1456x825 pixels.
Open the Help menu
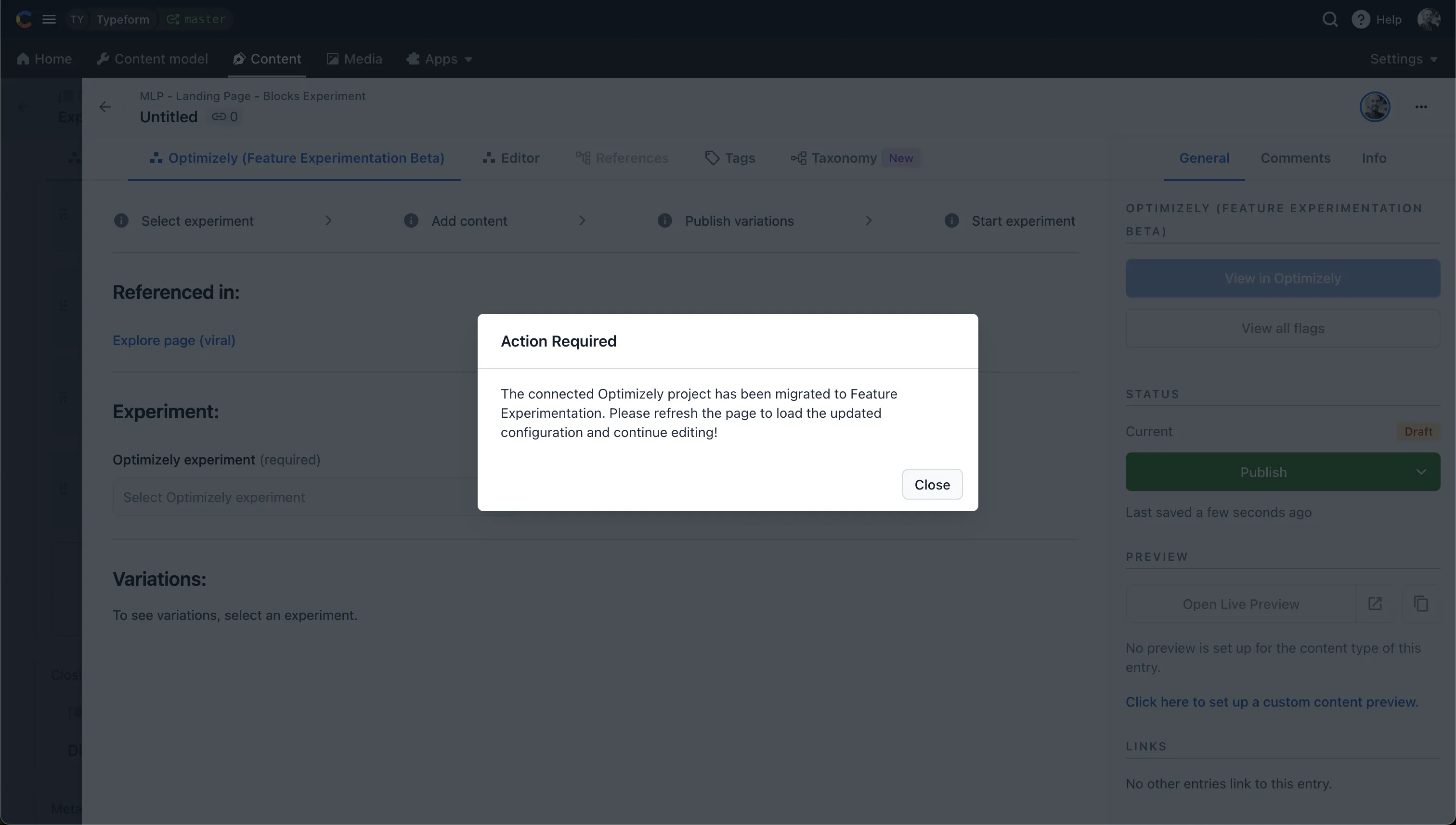point(1376,19)
